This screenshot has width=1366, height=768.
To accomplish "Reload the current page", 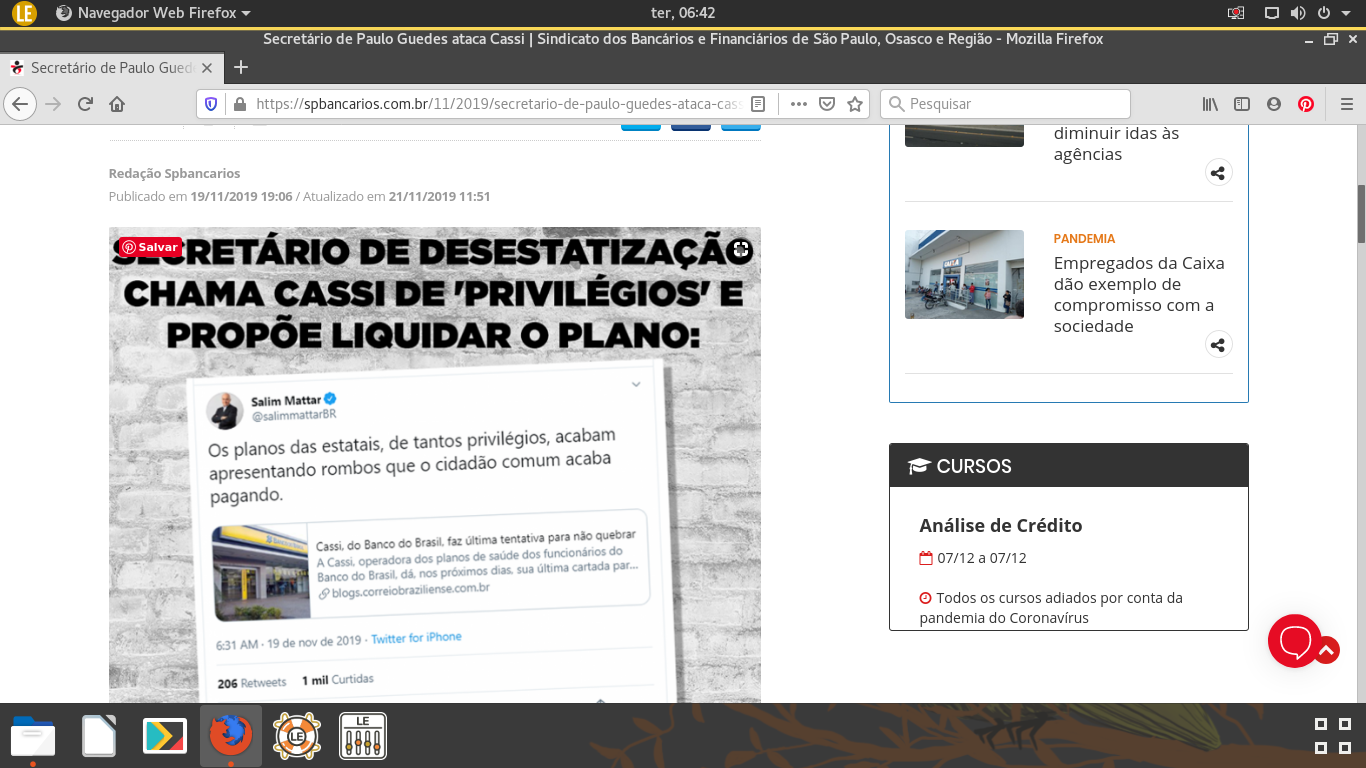I will 86,104.
